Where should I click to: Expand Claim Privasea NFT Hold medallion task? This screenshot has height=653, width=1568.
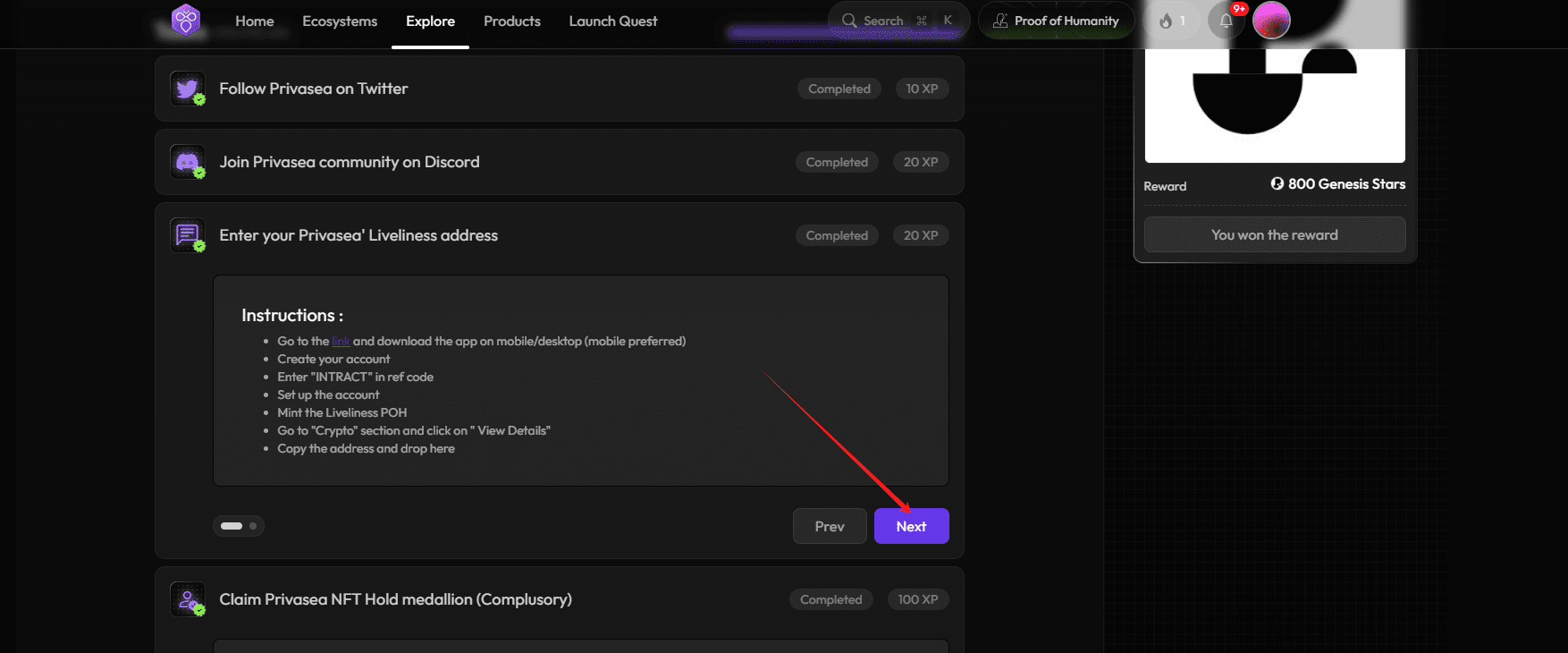[x=395, y=599]
